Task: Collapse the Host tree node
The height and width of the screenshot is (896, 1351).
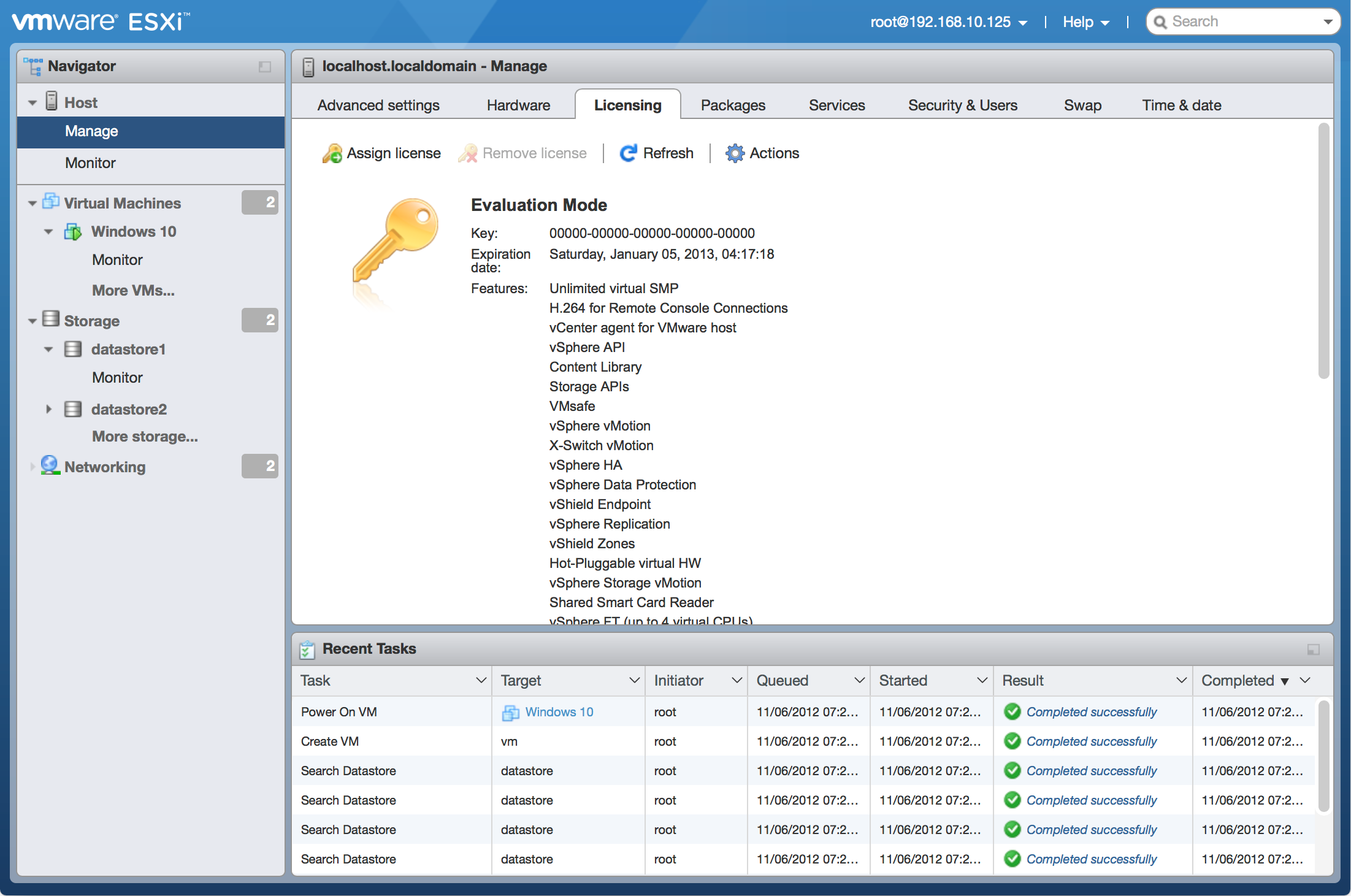Action: [33, 103]
